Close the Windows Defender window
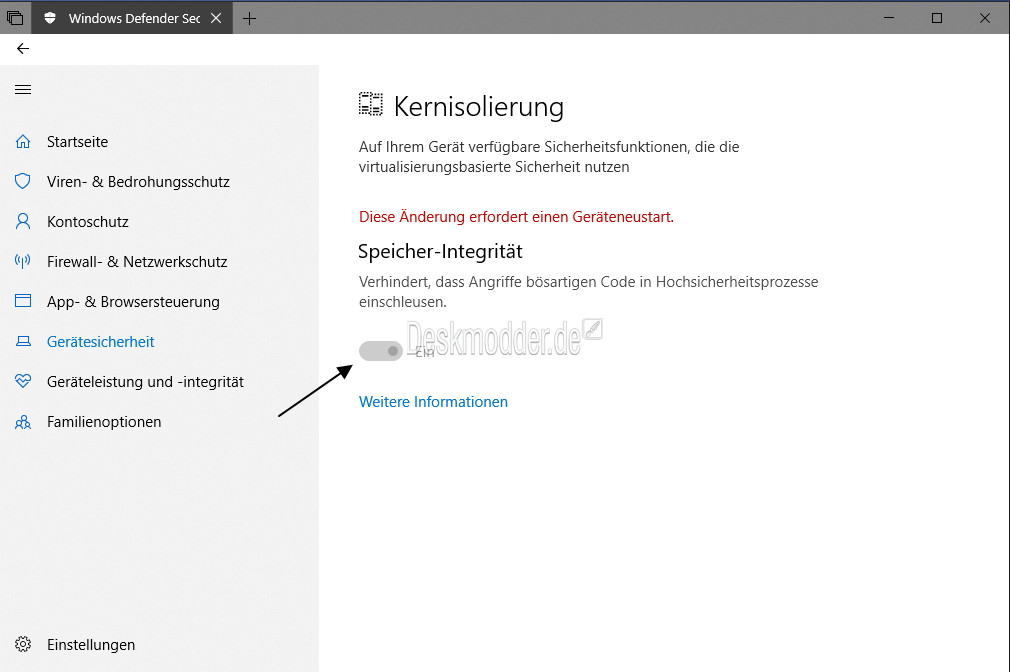 point(985,18)
